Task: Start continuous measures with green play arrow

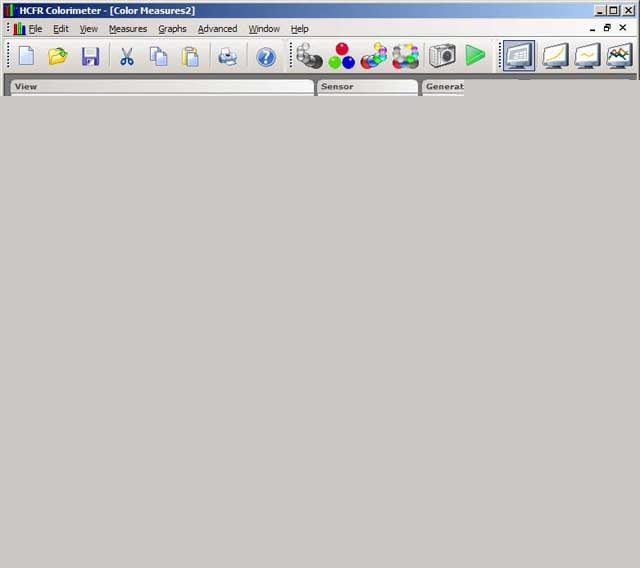Action: coord(475,56)
